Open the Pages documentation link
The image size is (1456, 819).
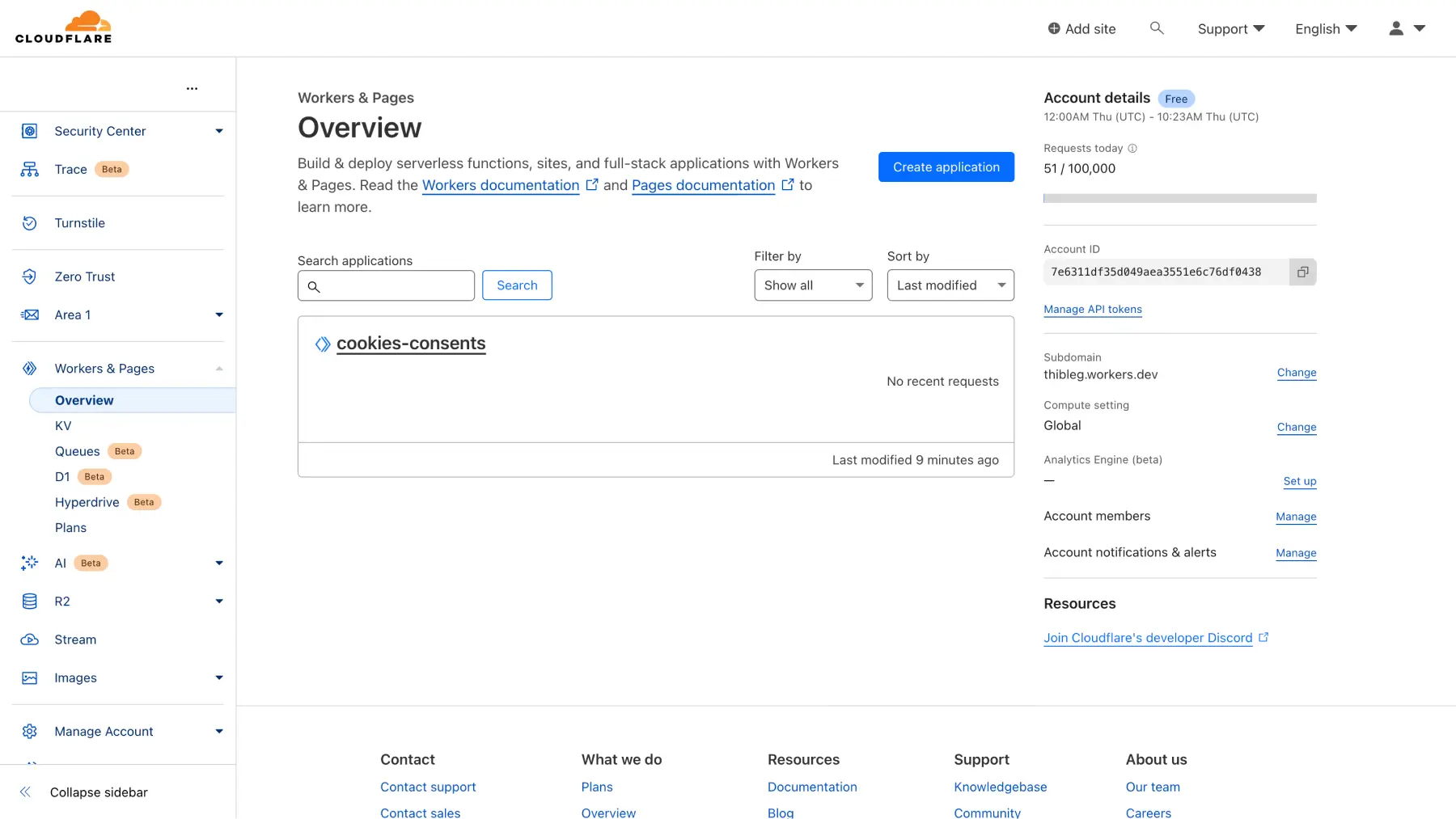pos(703,185)
